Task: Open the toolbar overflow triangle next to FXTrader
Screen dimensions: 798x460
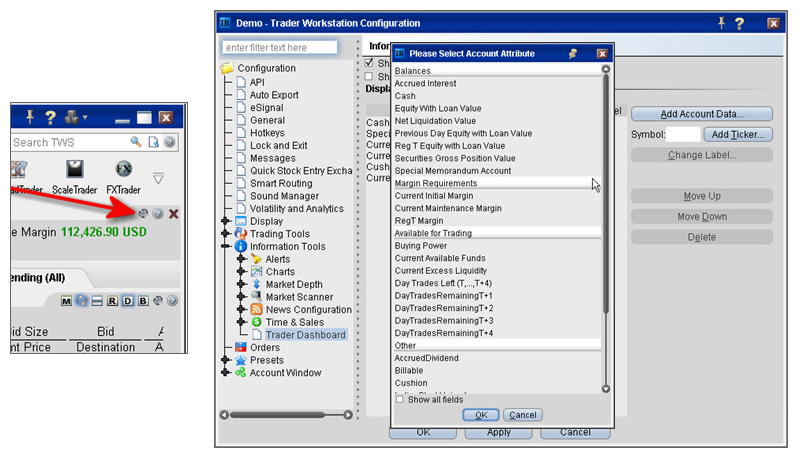Action: tap(158, 179)
